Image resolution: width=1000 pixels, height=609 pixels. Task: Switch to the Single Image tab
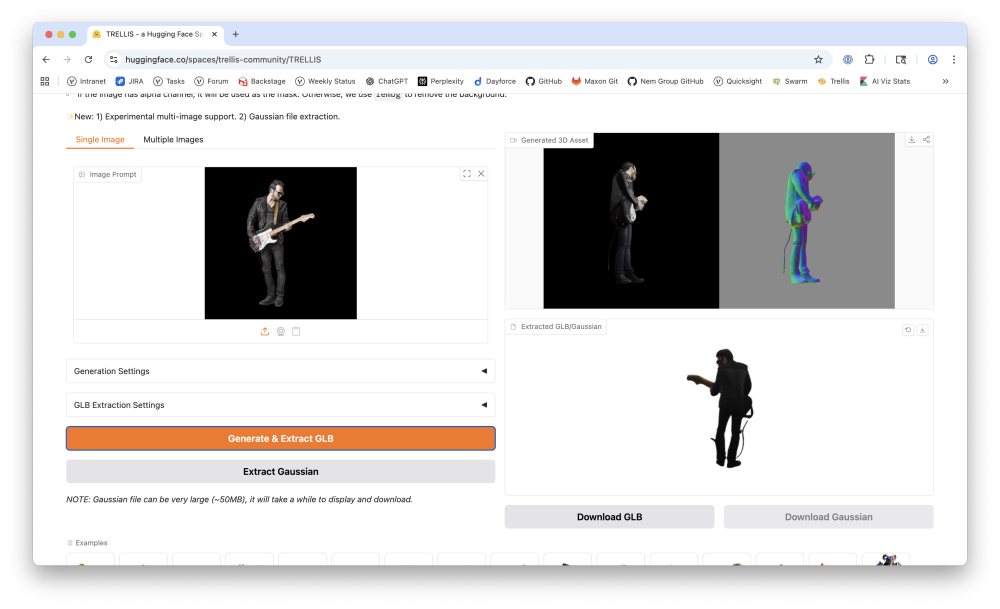tap(100, 140)
